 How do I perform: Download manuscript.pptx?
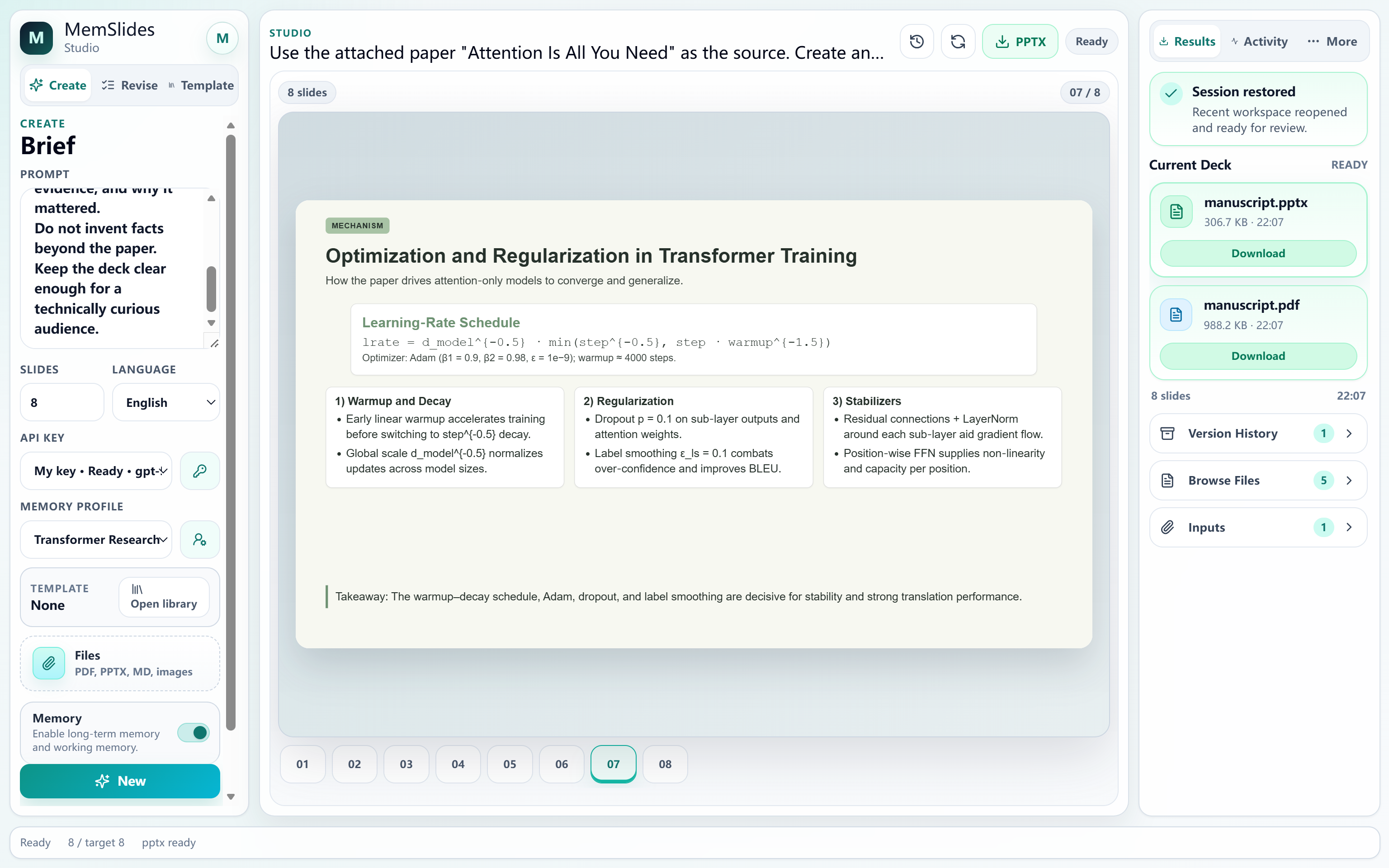click(1258, 253)
